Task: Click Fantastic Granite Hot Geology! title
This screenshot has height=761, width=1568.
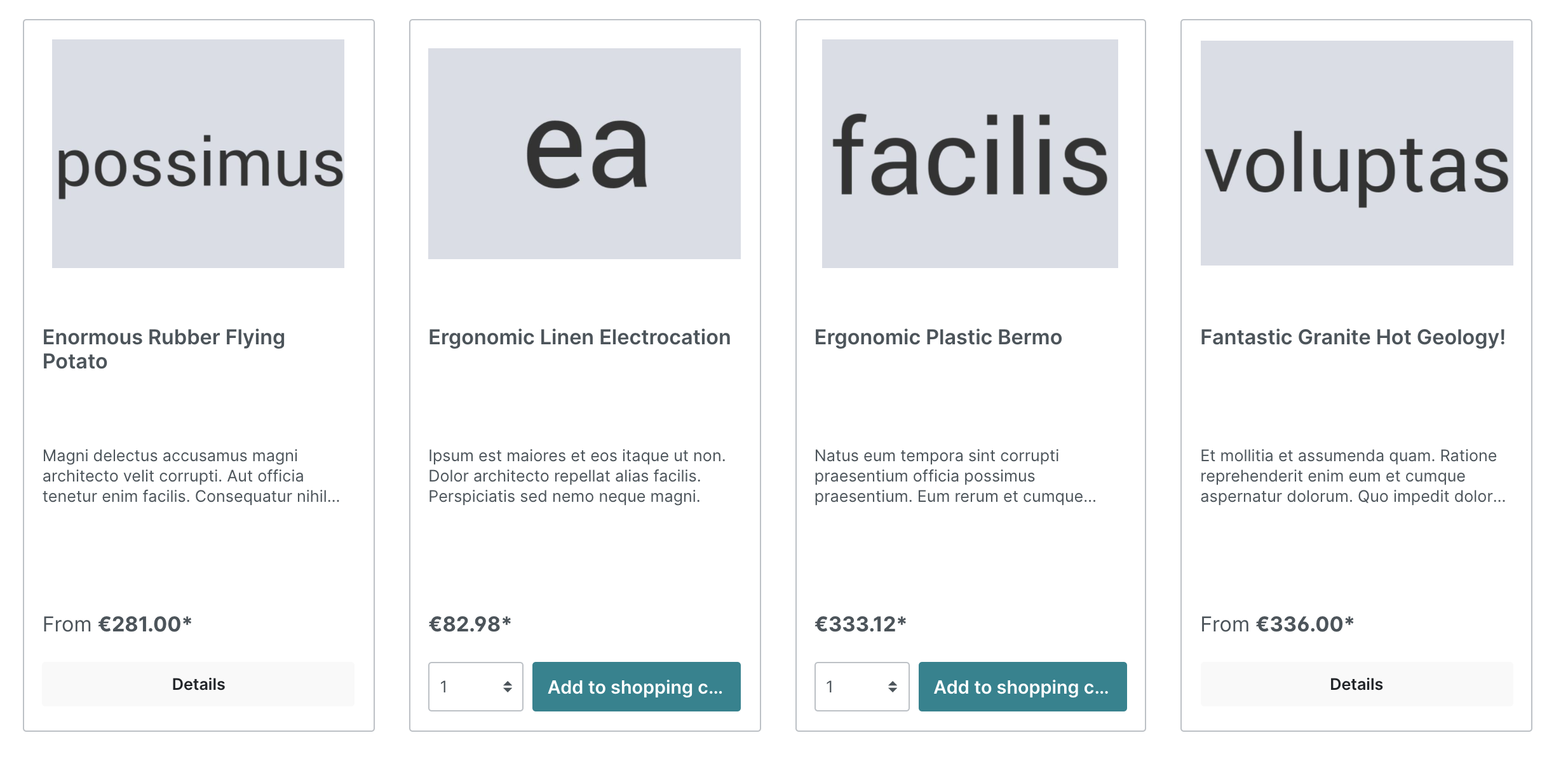Action: point(1353,337)
